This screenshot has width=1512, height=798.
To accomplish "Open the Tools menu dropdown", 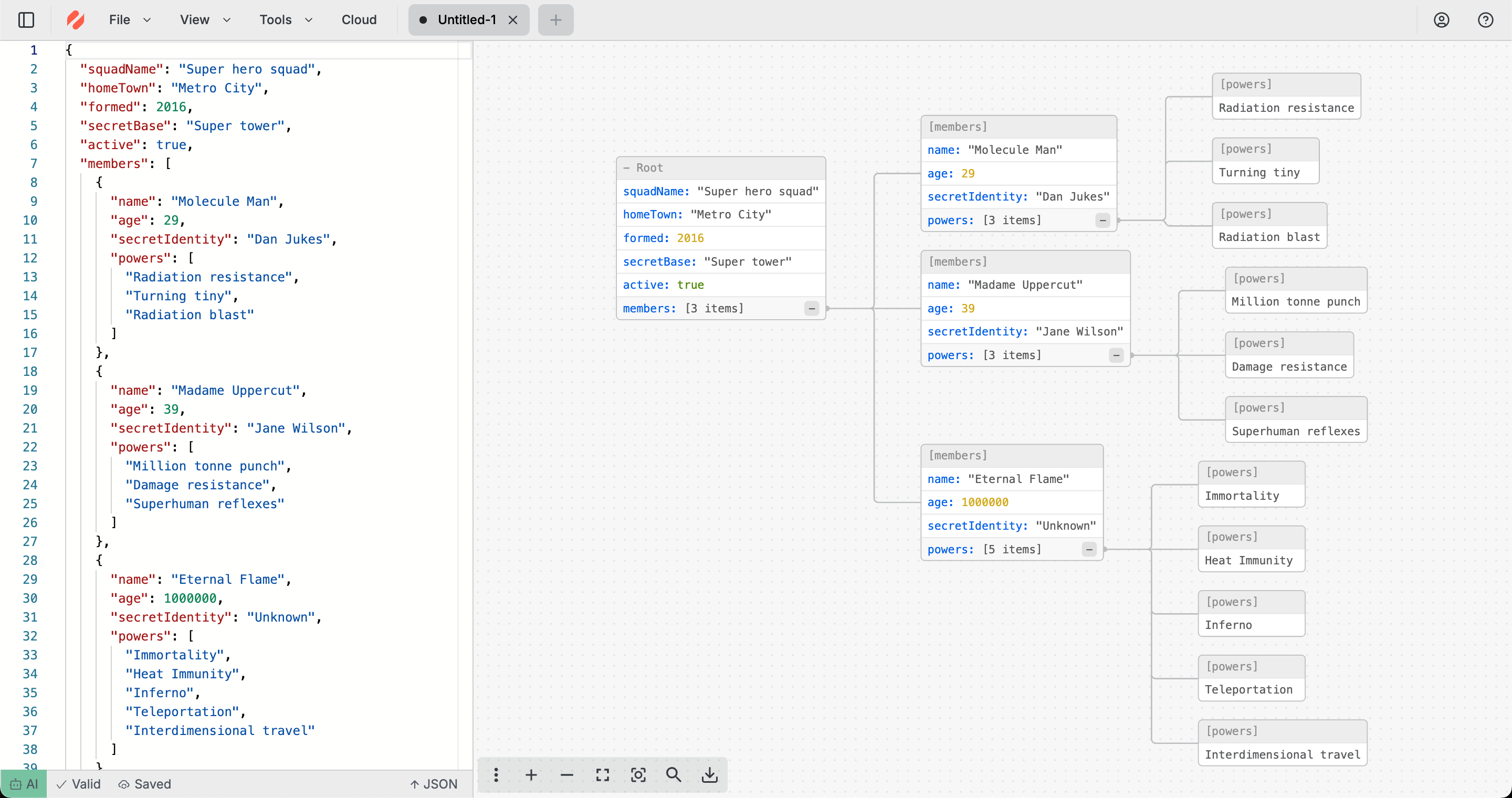I will coord(285,19).
